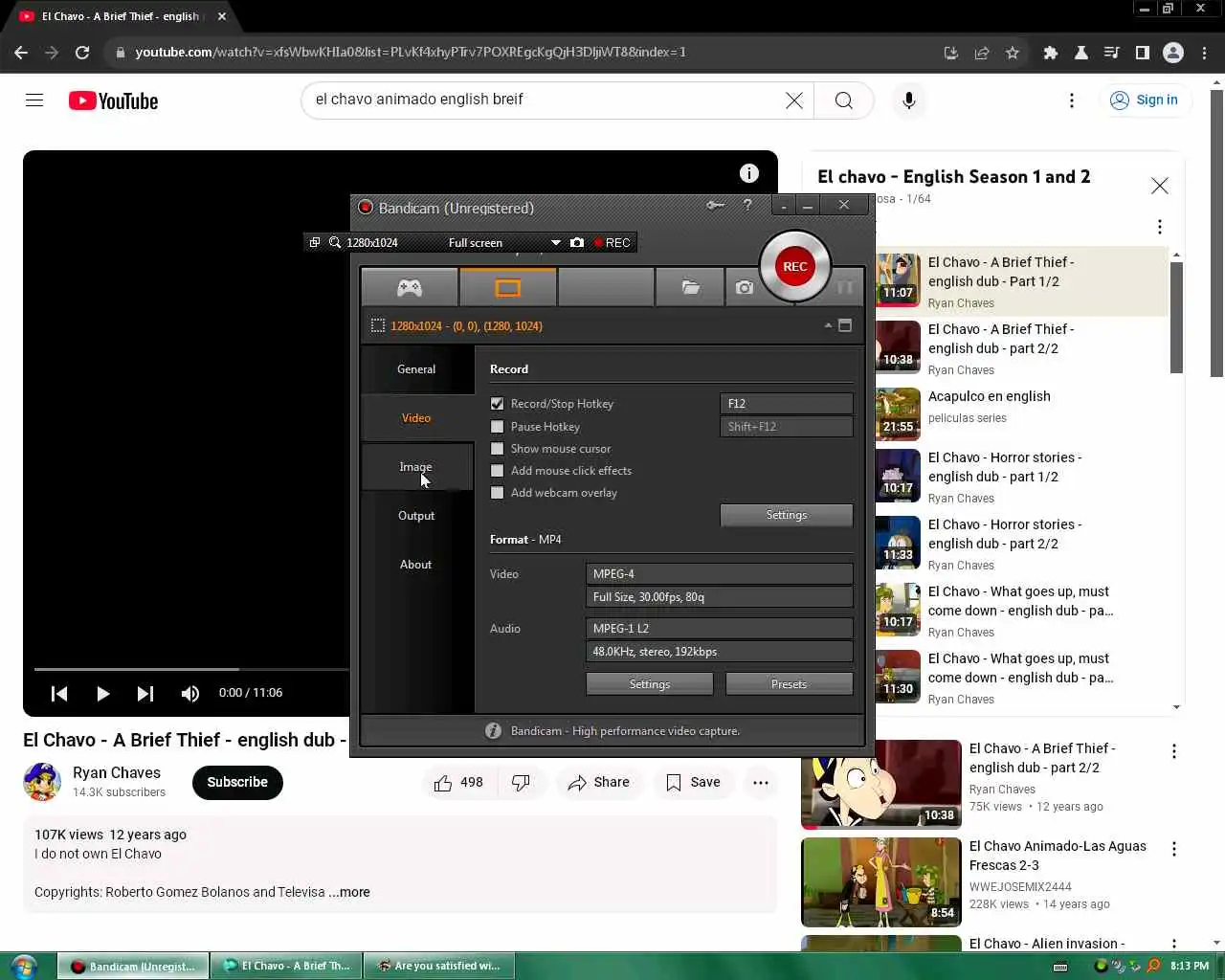Viewport: 1225px width, 980px height.
Task: Bookmark this page with star icon
Action: [1013, 53]
